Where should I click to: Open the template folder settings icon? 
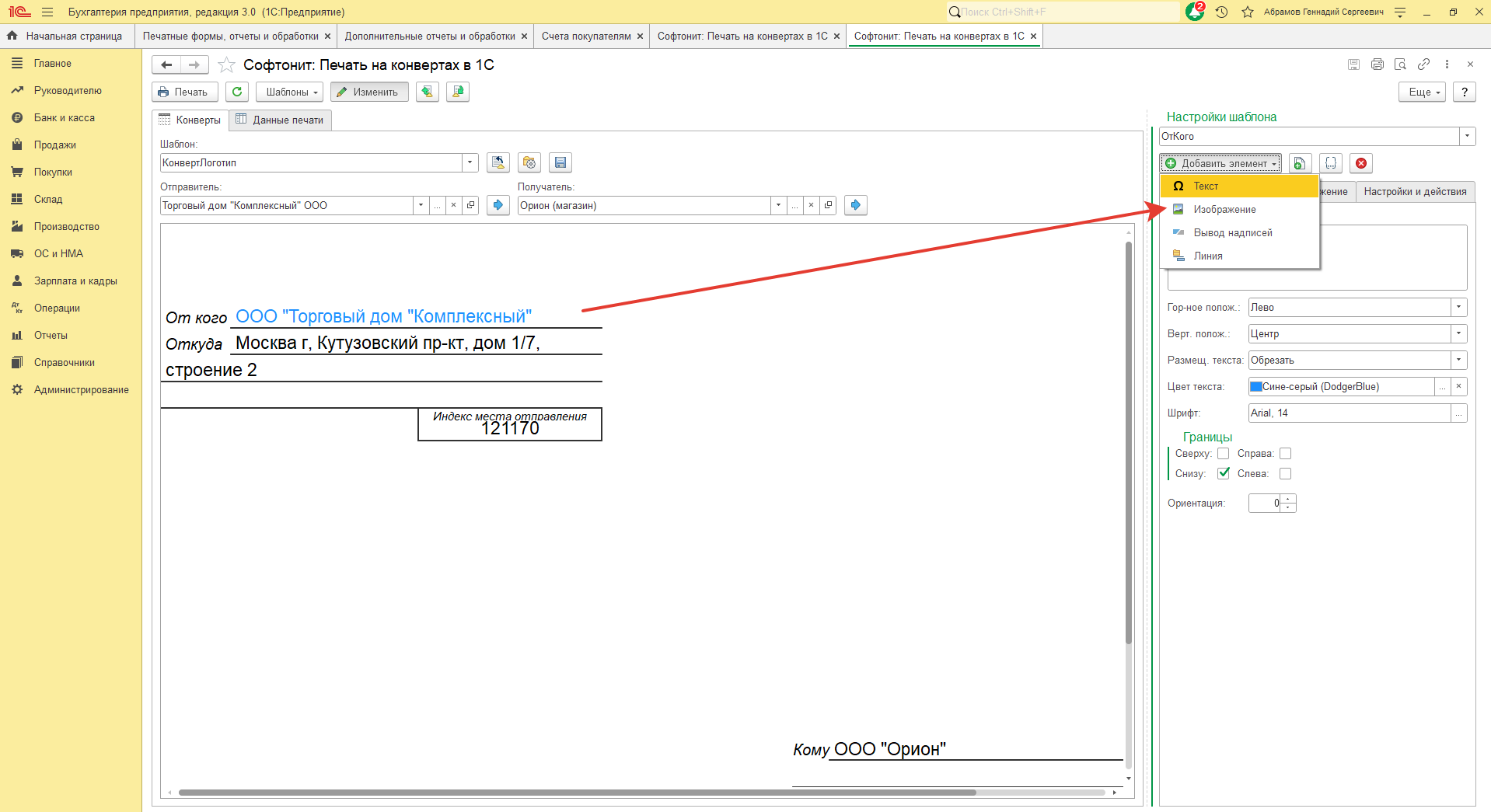click(x=529, y=162)
